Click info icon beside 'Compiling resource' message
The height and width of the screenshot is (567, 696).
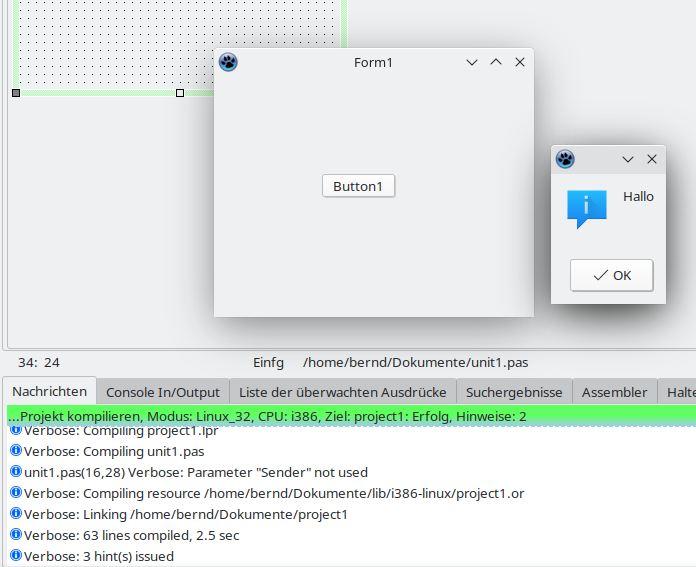pos(16,492)
